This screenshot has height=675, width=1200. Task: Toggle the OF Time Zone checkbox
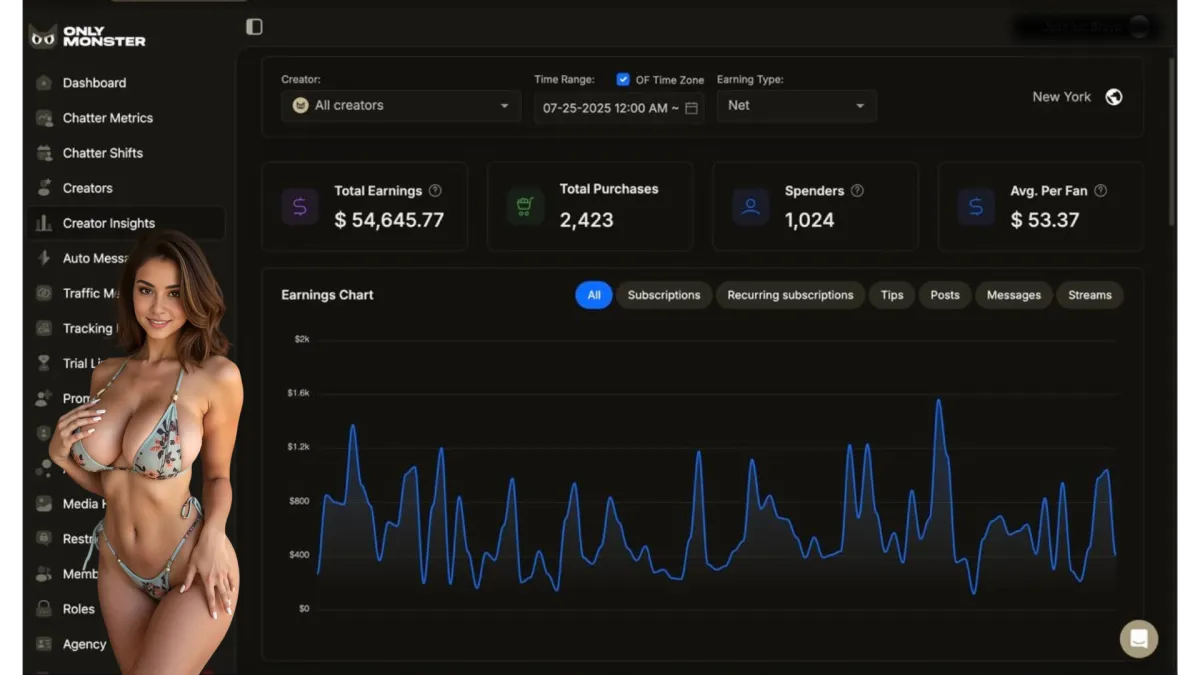point(623,80)
